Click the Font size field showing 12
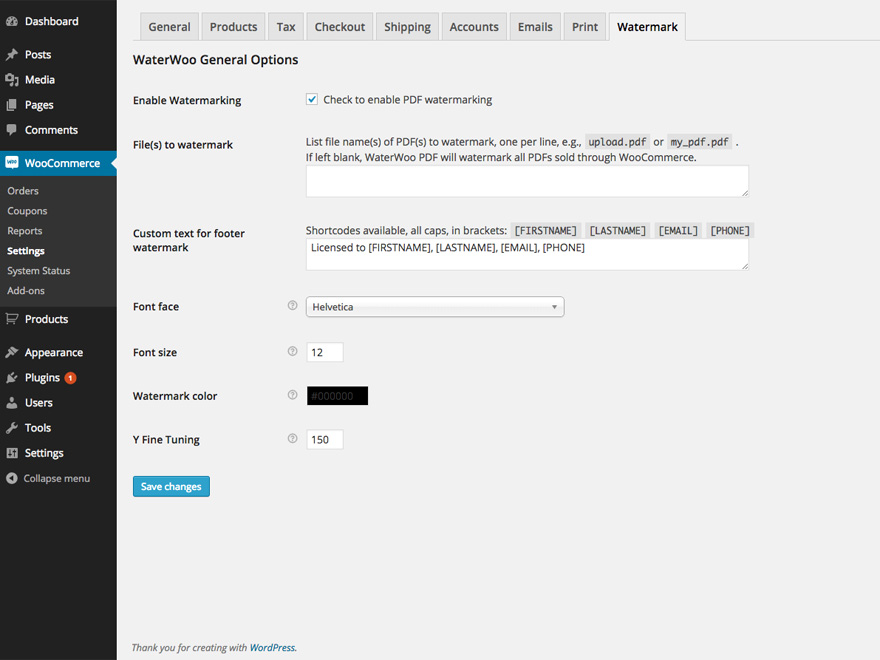The width and height of the screenshot is (880, 660). coord(325,352)
